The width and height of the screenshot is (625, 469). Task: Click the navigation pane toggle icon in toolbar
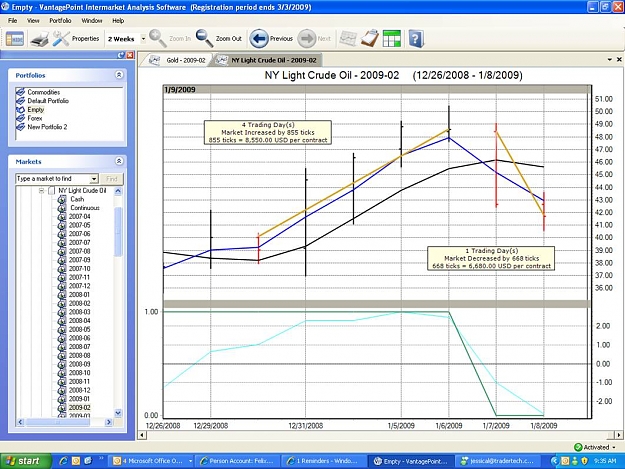(15, 39)
